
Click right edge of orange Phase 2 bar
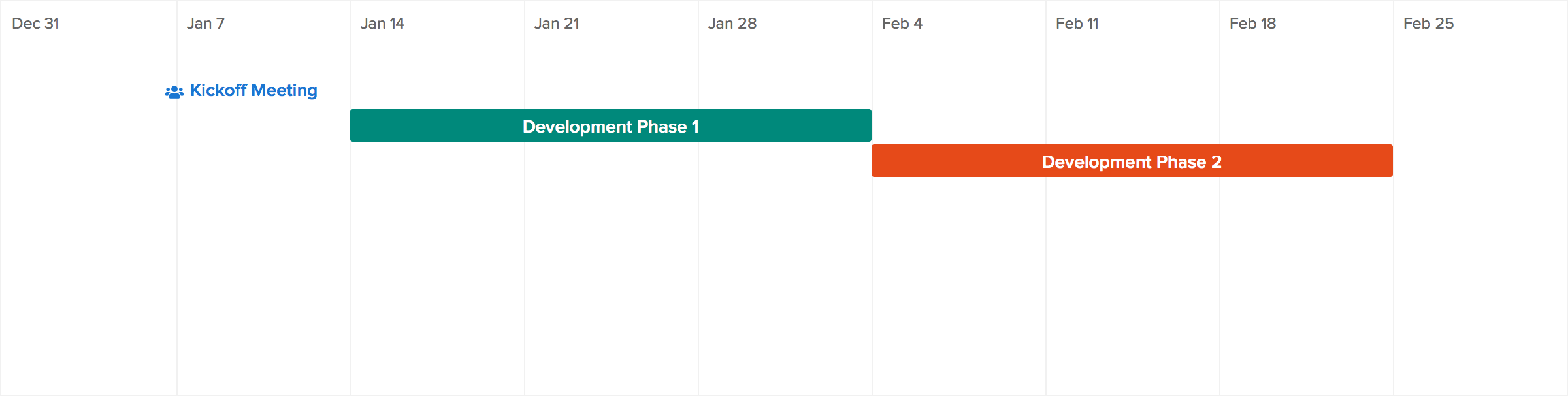click(1391, 161)
